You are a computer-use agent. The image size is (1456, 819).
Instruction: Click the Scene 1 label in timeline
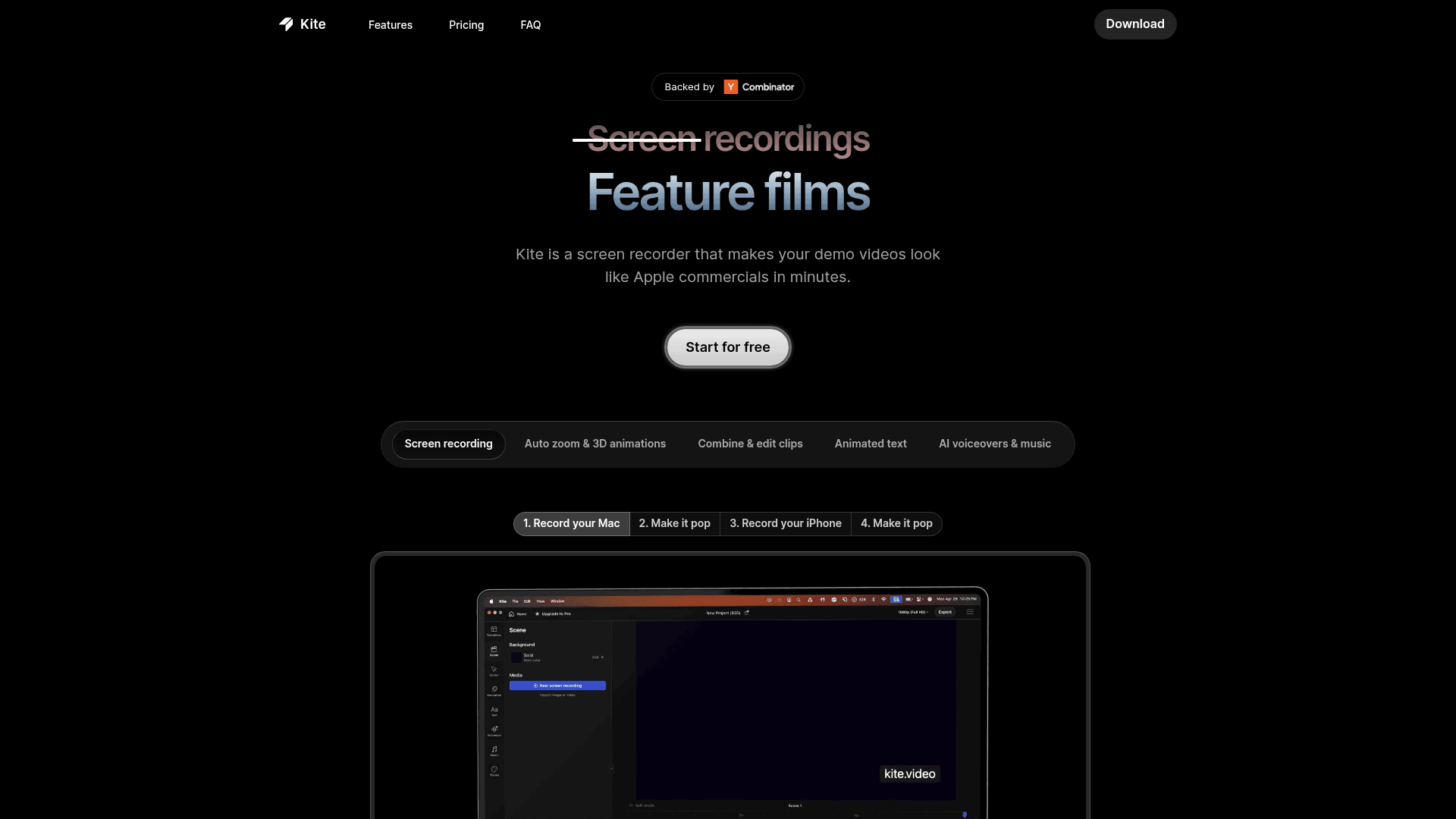[x=795, y=805]
